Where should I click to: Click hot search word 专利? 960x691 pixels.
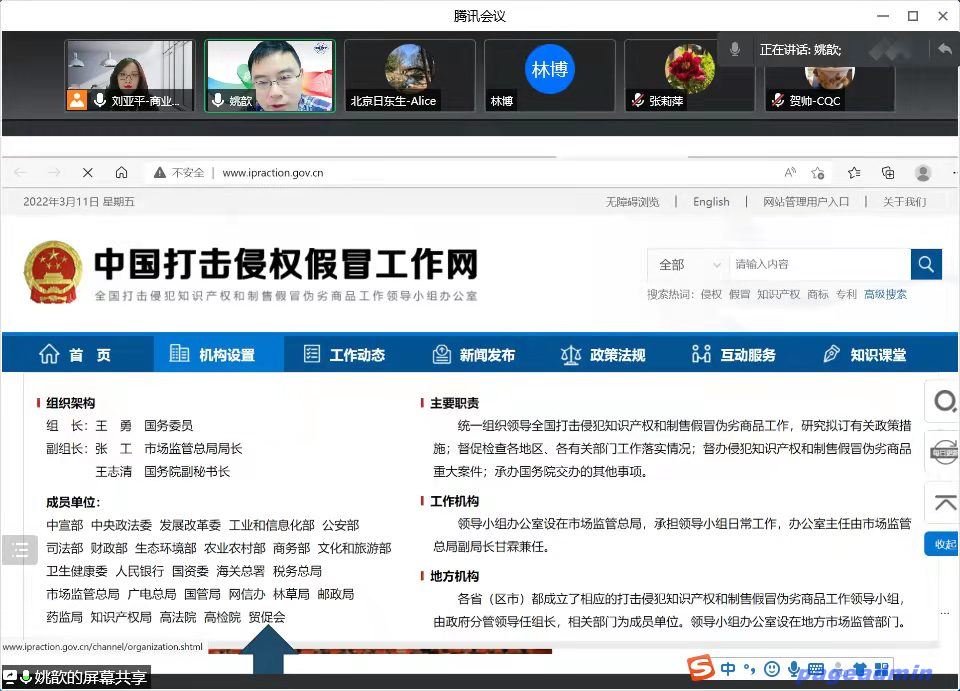[846, 294]
